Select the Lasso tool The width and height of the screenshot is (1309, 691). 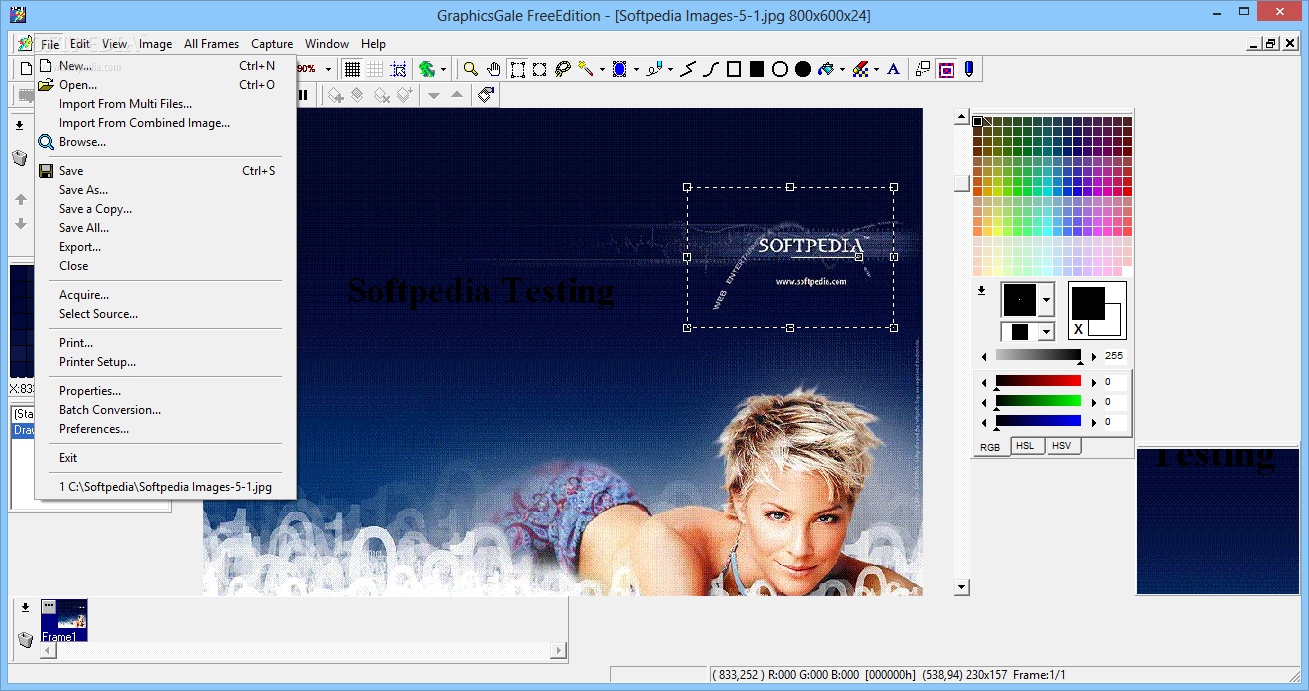coord(563,69)
